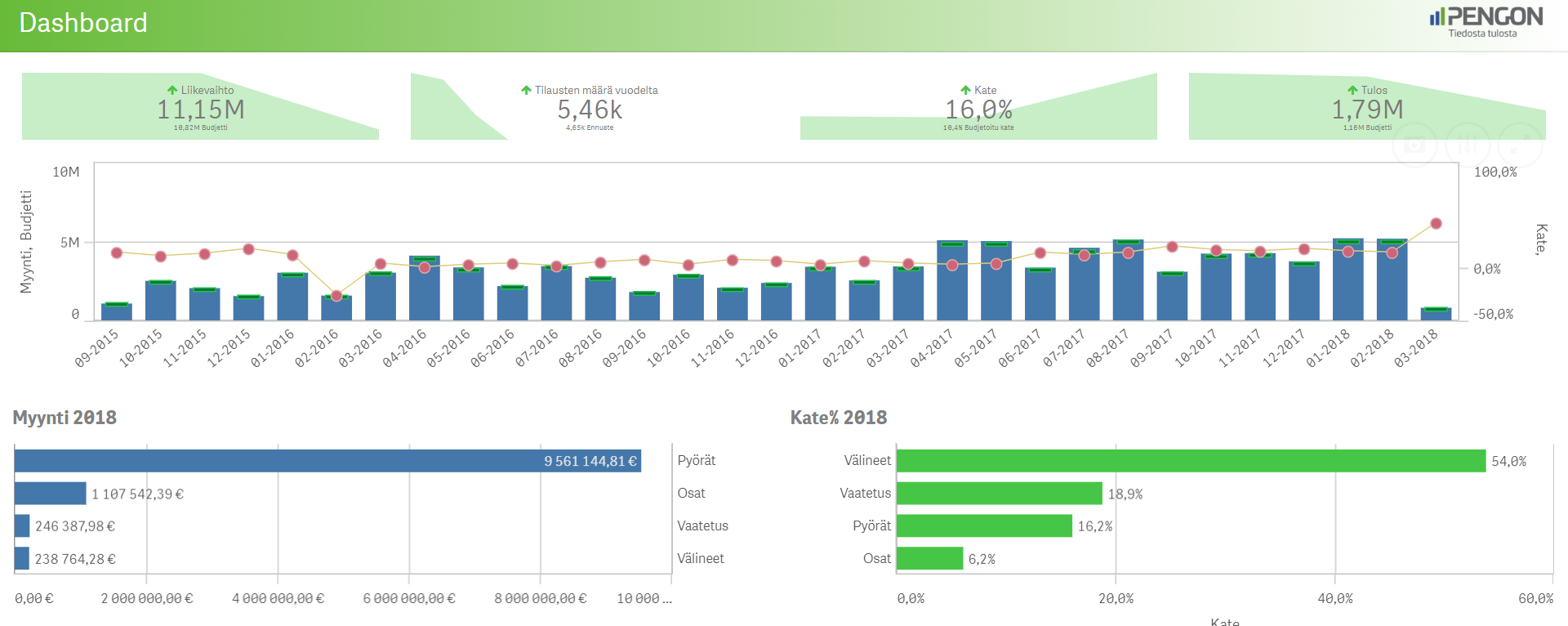Click green arrow icon next to Kate KPI
This screenshot has width=1568, height=626.
point(965,91)
